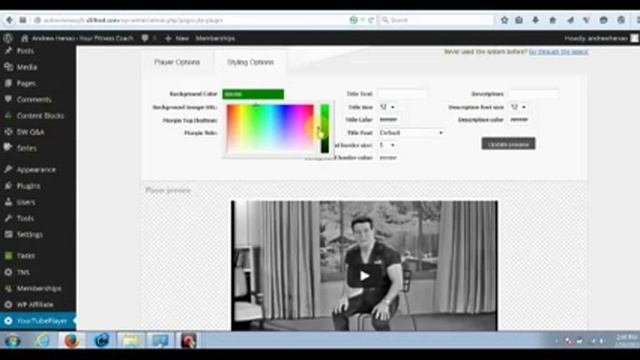The height and width of the screenshot is (360, 640).
Task: Click the Pages icon in sidebar
Action: click(8, 83)
